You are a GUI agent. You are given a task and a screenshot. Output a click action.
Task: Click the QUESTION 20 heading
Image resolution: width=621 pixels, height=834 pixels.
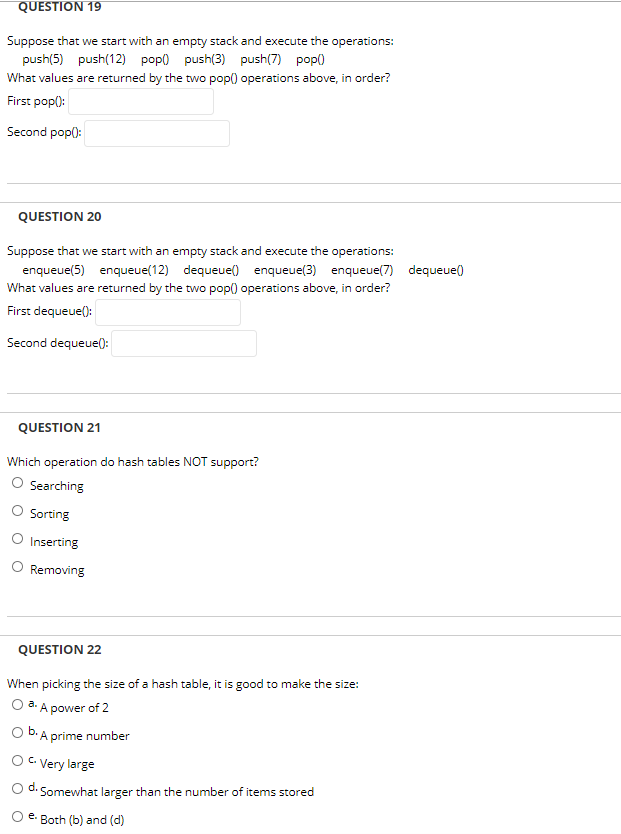[x=59, y=216]
